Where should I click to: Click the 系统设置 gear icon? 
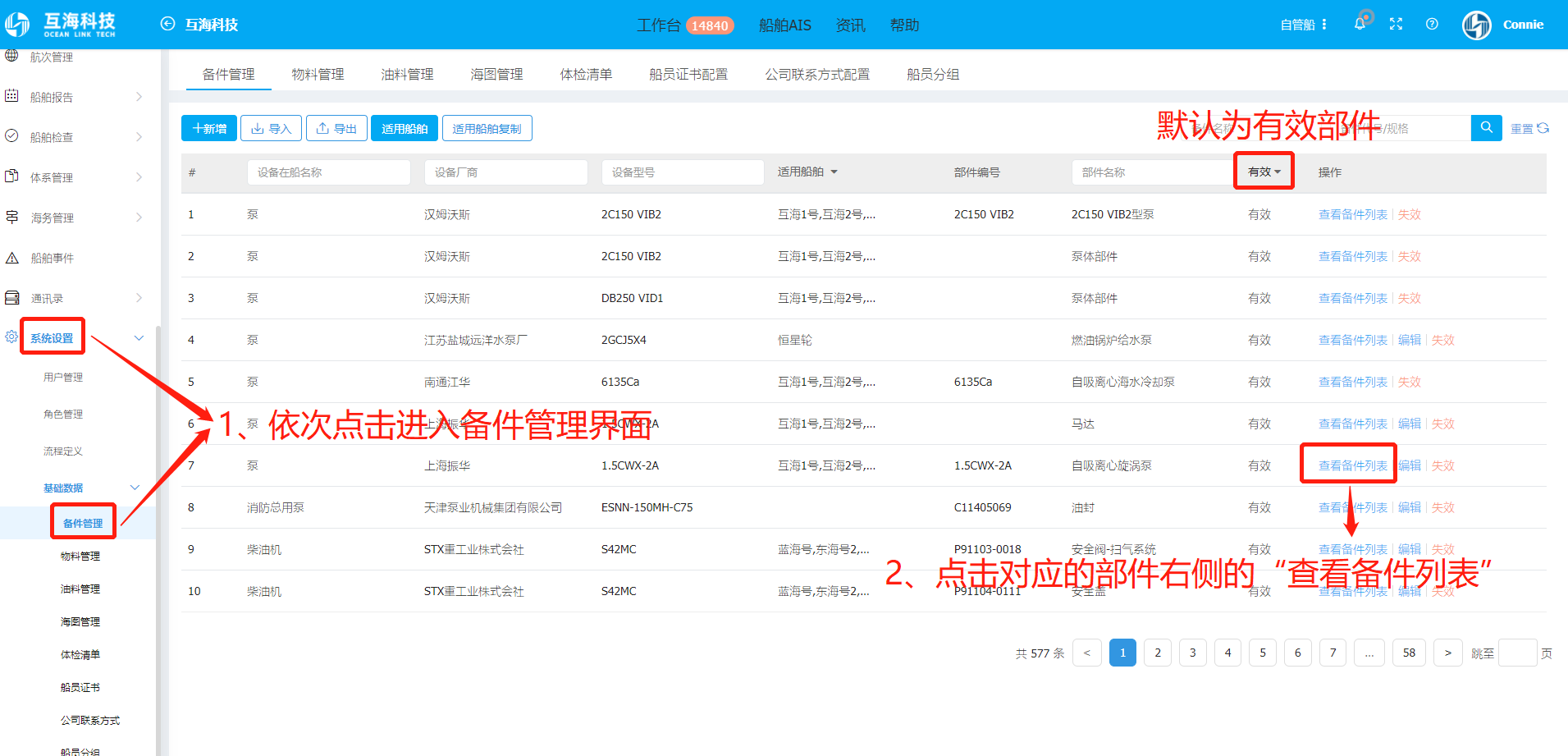pos(11,337)
